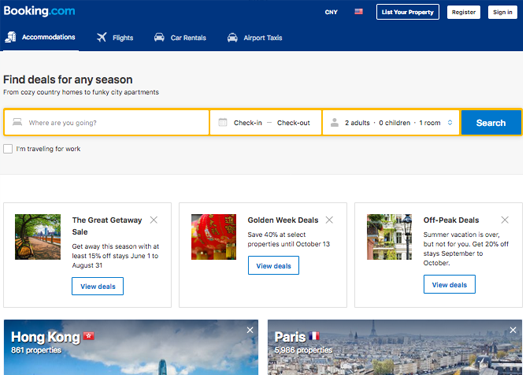Open language selector via US flag icon
The height and width of the screenshot is (375, 523).
click(359, 12)
